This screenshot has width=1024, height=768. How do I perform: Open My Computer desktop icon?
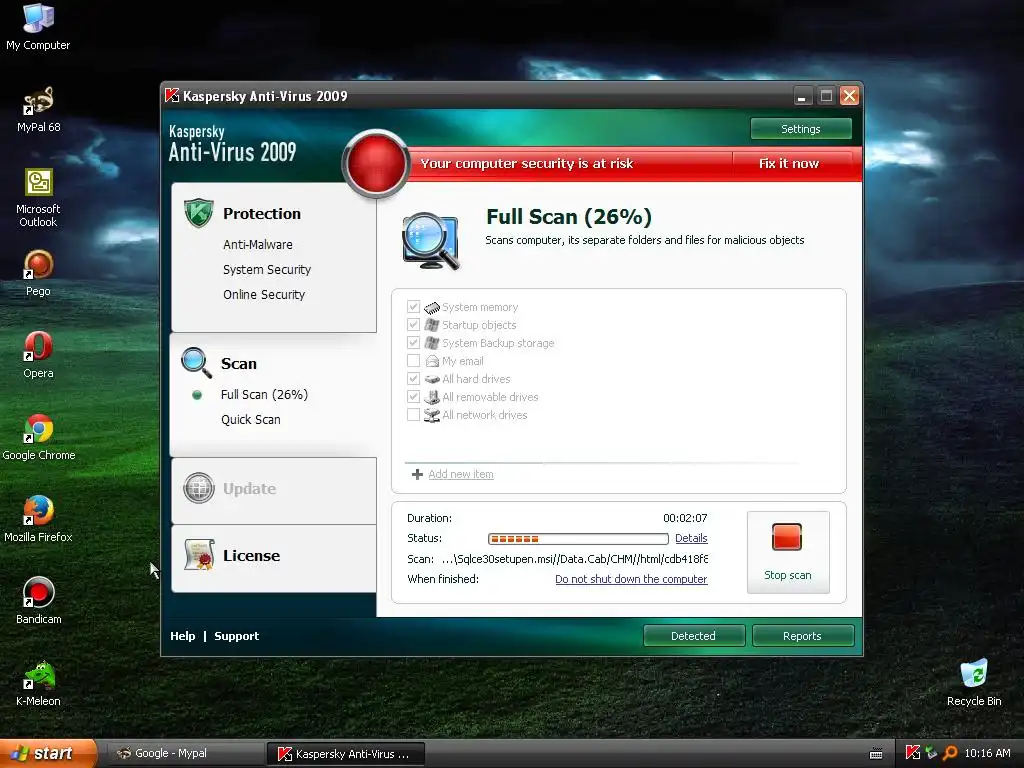(x=38, y=26)
